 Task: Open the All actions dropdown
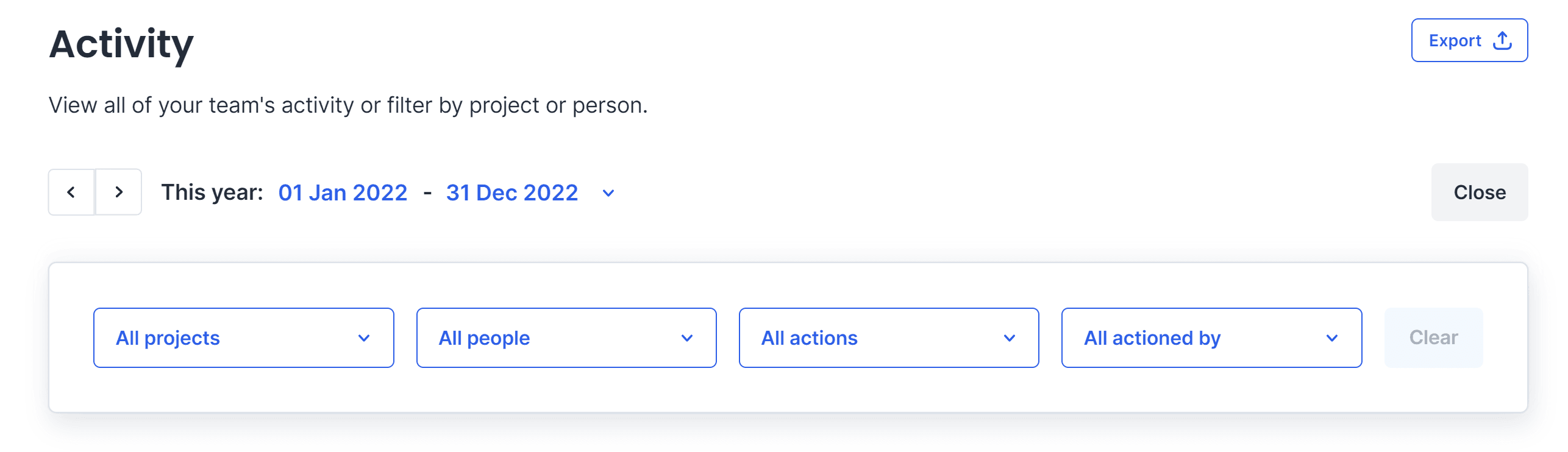pyautogui.click(x=888, y=338)
